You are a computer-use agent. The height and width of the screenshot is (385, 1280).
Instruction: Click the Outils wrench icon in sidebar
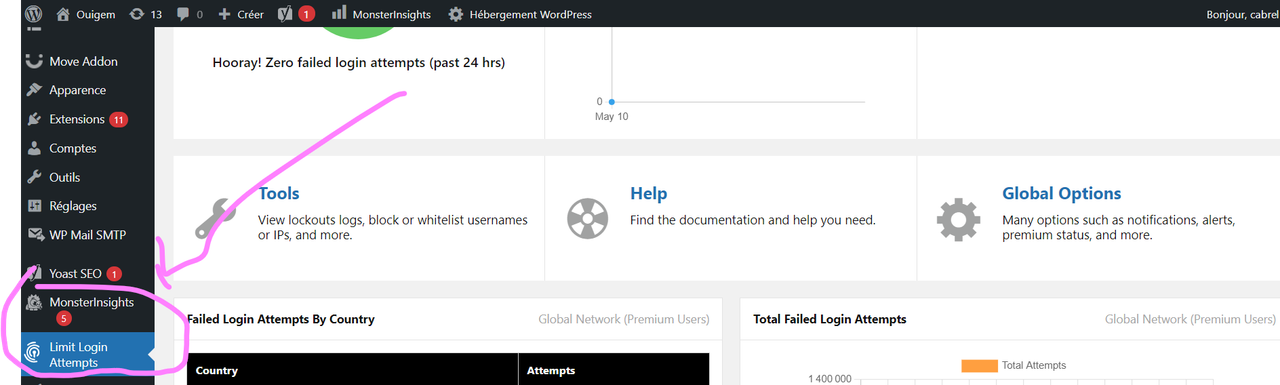(x=34, y=177)
